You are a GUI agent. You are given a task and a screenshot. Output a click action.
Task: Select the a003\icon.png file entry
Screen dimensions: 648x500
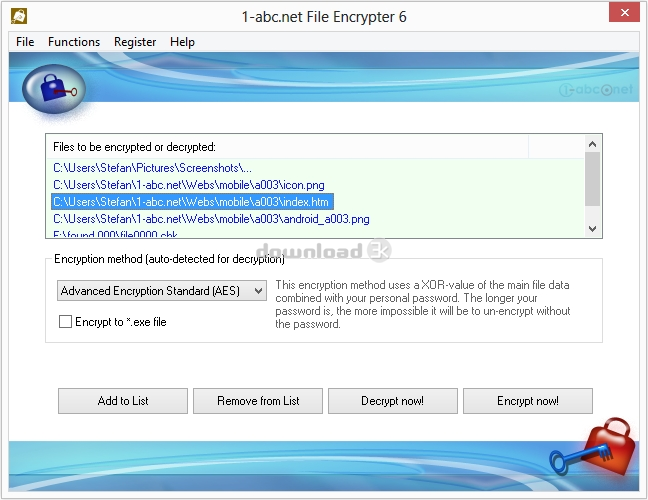pyautogui.click(x=189, y=185)
